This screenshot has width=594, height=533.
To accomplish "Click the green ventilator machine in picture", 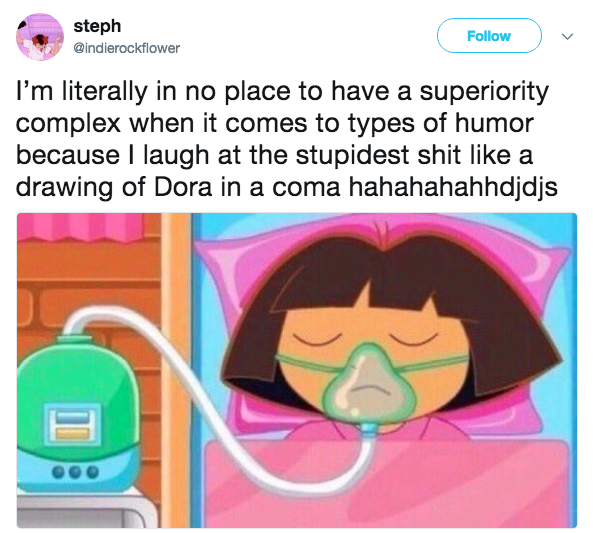I will click(x=78, y=413).
